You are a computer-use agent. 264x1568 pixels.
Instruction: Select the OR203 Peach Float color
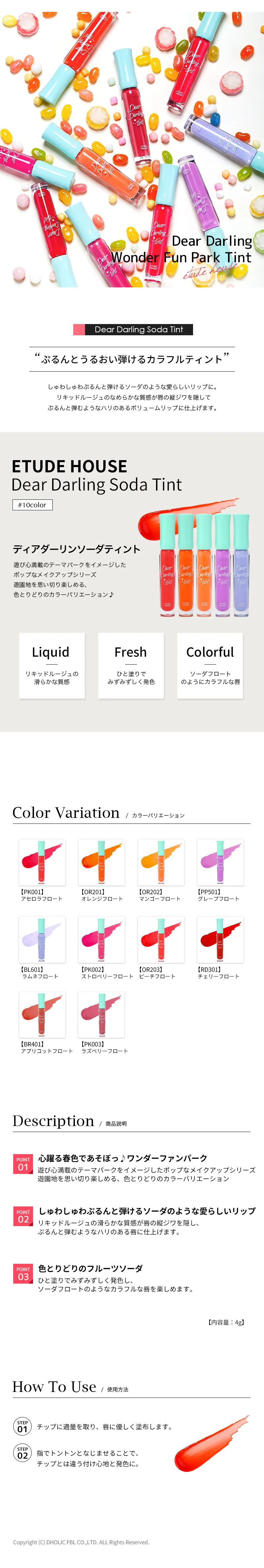click(x=161, y=939)
